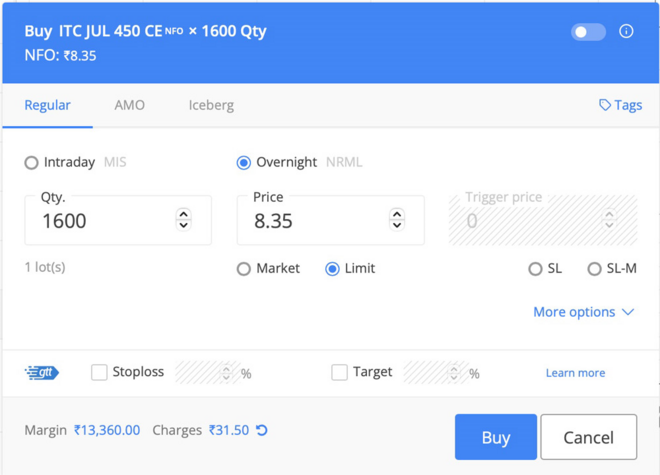
Task: Switch to the AMO tab
Action: click(129, 105)
